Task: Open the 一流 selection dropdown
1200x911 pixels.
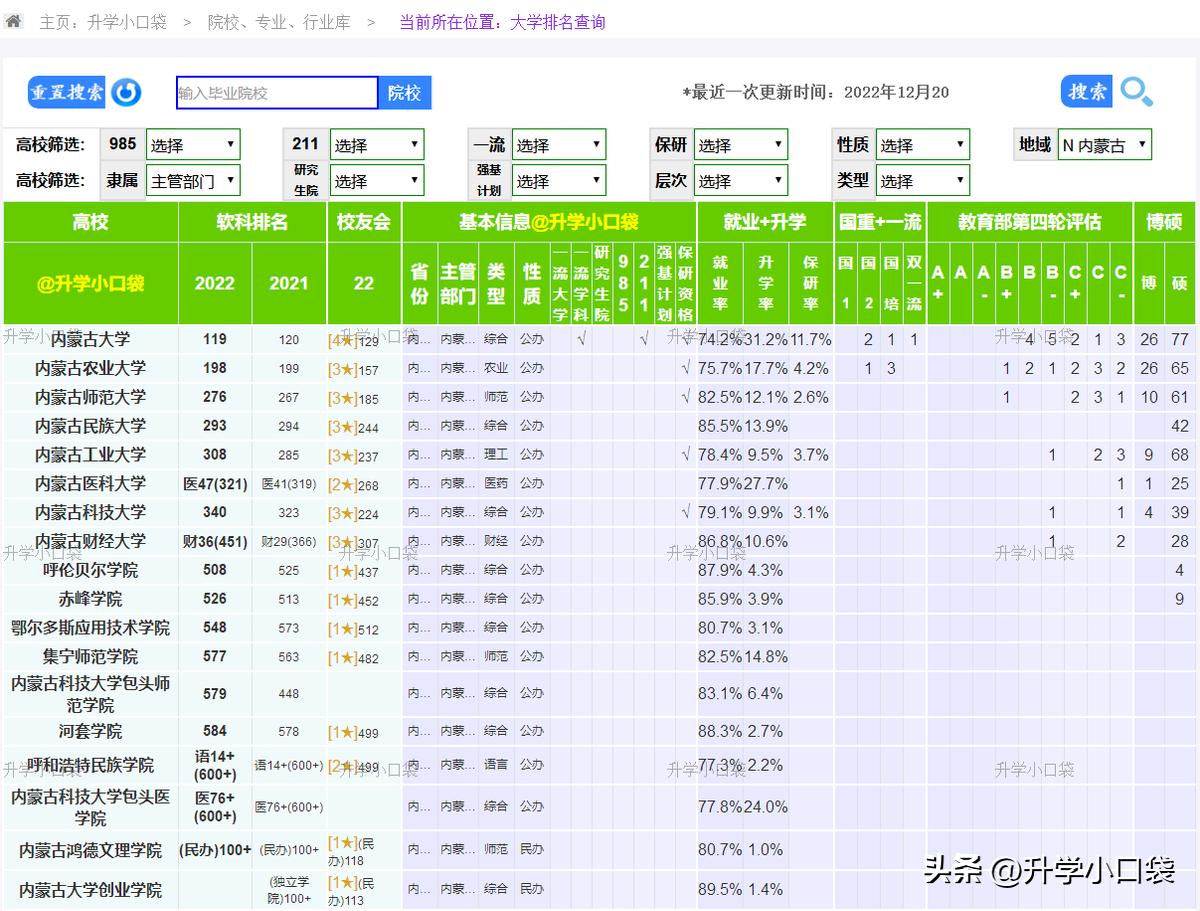Action: [558, 143]
